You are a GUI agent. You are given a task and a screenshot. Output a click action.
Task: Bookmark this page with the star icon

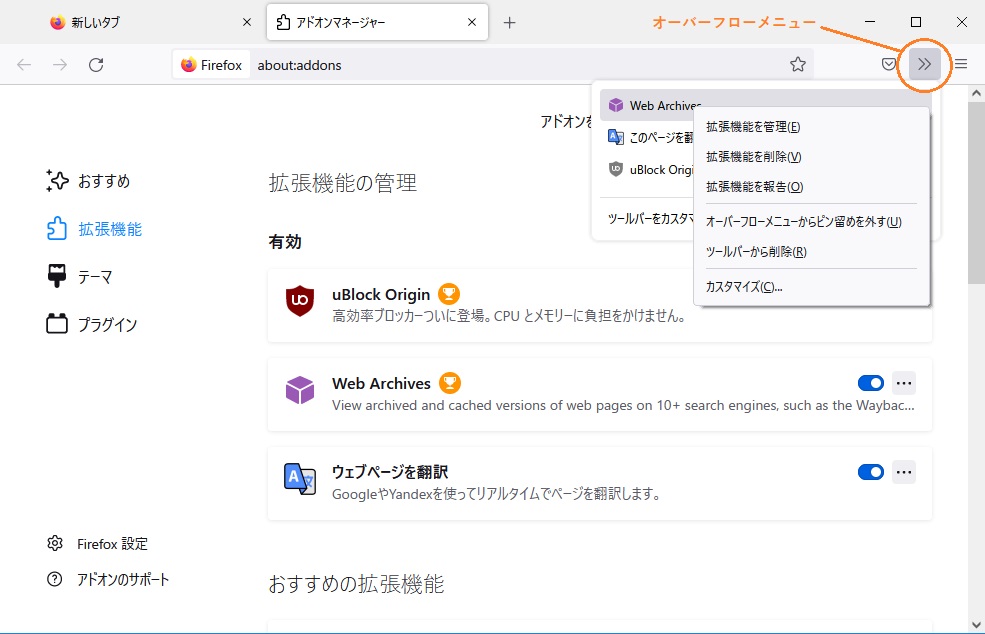pyautogui.click(x=797, y=65)
